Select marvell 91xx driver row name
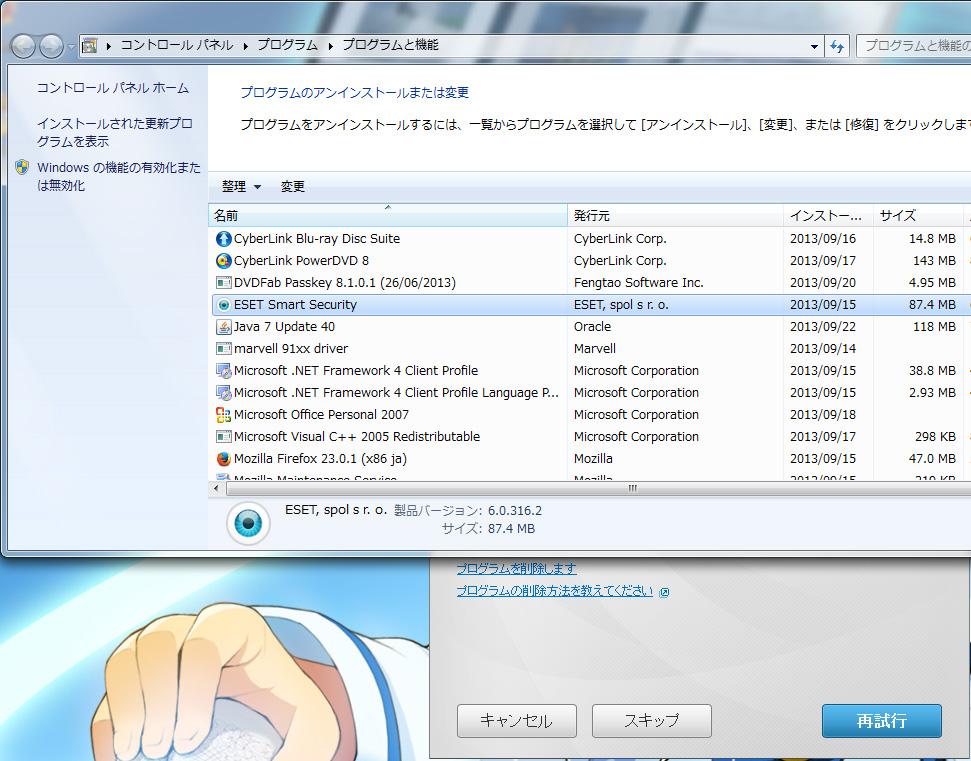 [290, 349]
